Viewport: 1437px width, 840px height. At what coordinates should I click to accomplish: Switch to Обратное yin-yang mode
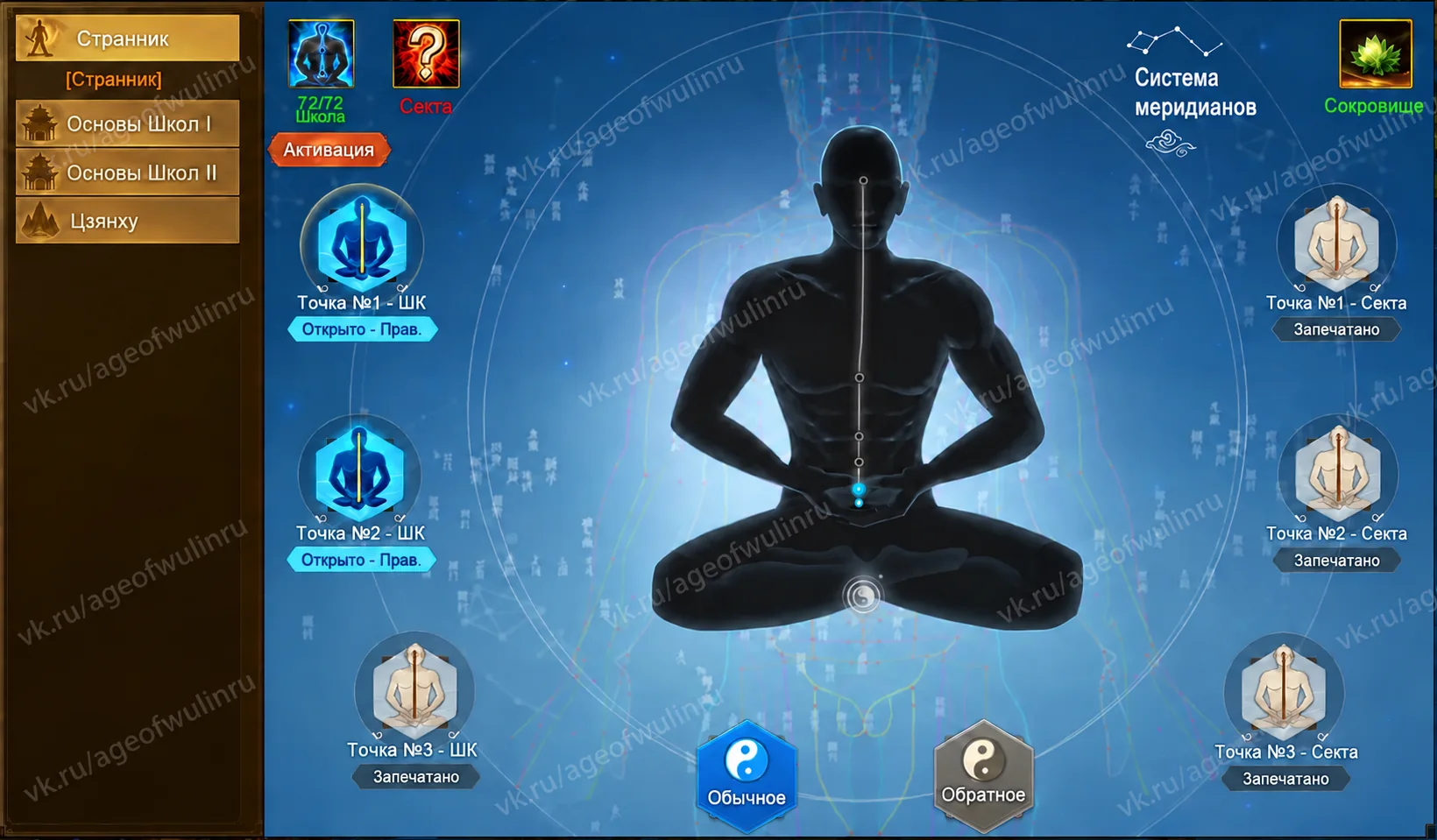(984, 775)
